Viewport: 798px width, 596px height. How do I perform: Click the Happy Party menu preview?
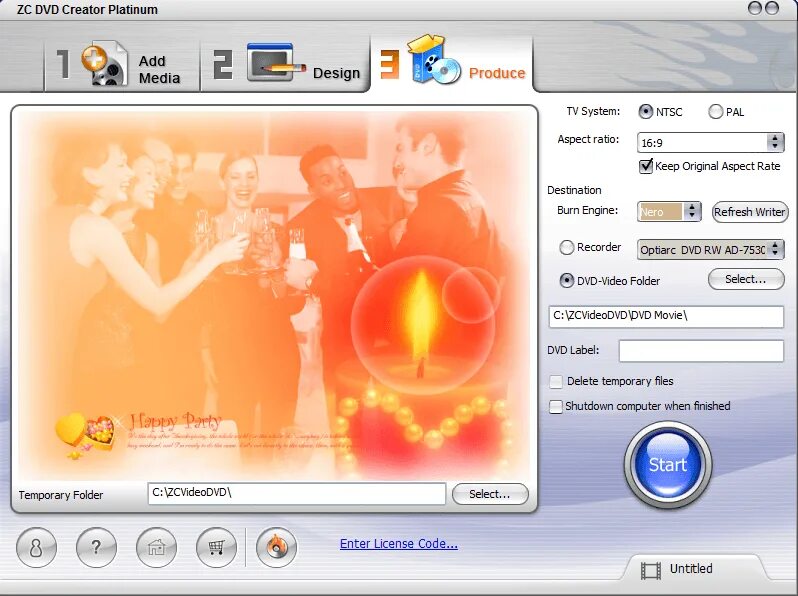(x=274, y=295)
